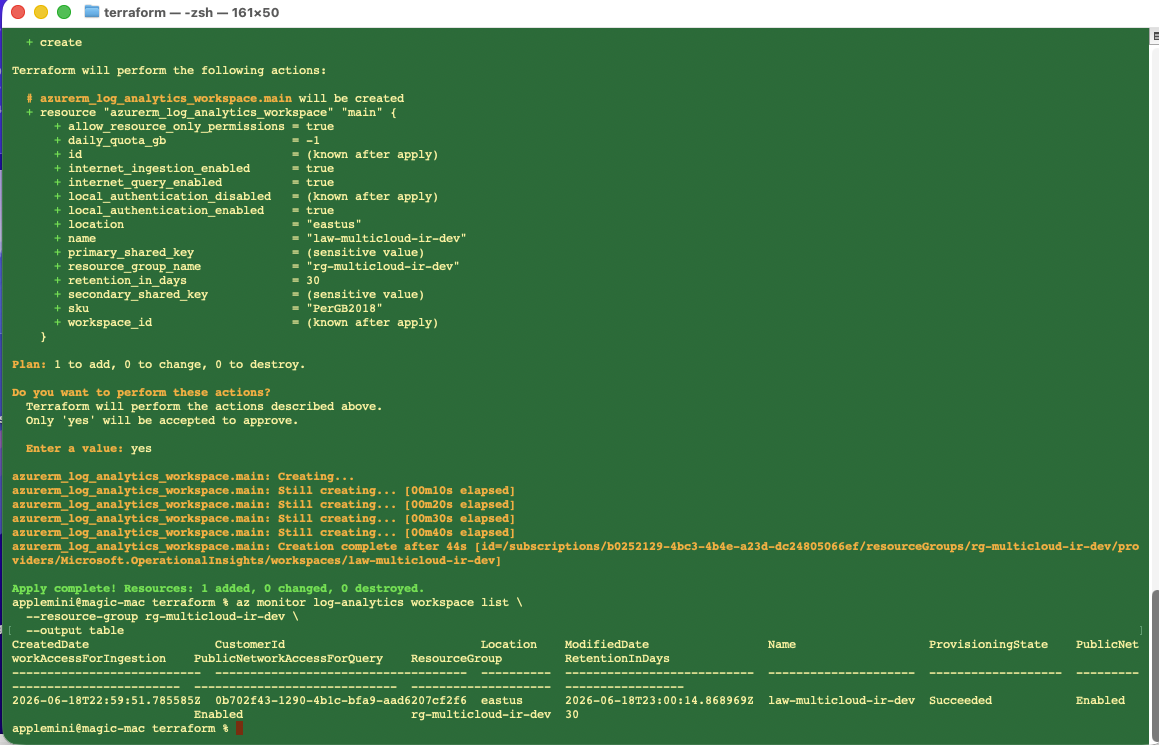Image resolution: width=1159 pixels, height=745 pixels.
Task: Click the 'Succeeded' provisioning state value
Action: point(960,701)
